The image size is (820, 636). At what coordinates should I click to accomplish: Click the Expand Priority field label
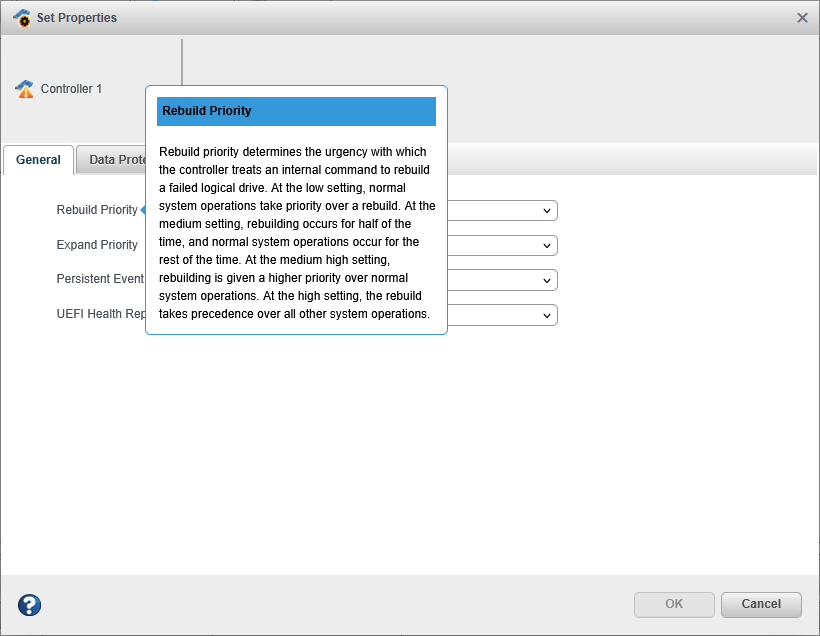pyautogui.click(x=97, y=245)
